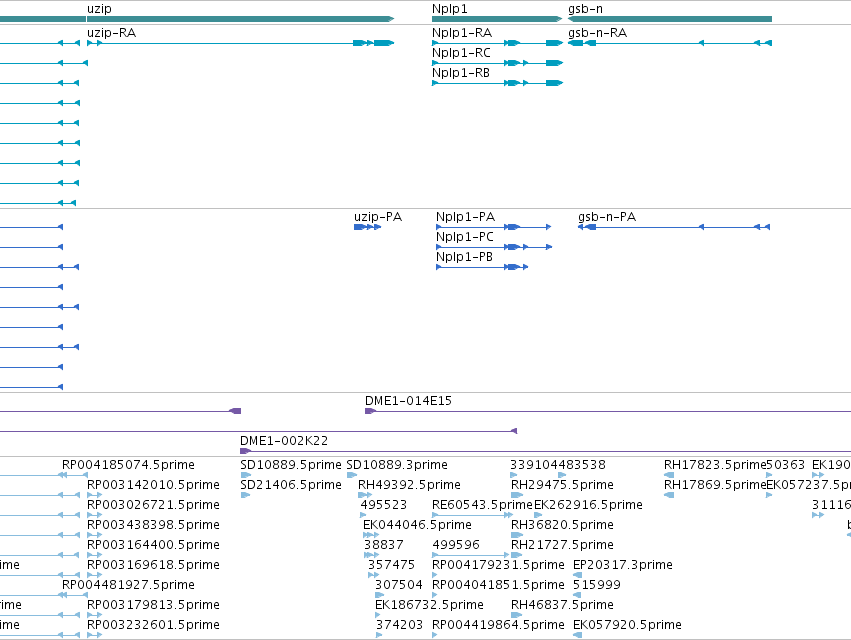Click the EP20317.3prime EST label
This screenshot has height=640, width=851.
623,565
